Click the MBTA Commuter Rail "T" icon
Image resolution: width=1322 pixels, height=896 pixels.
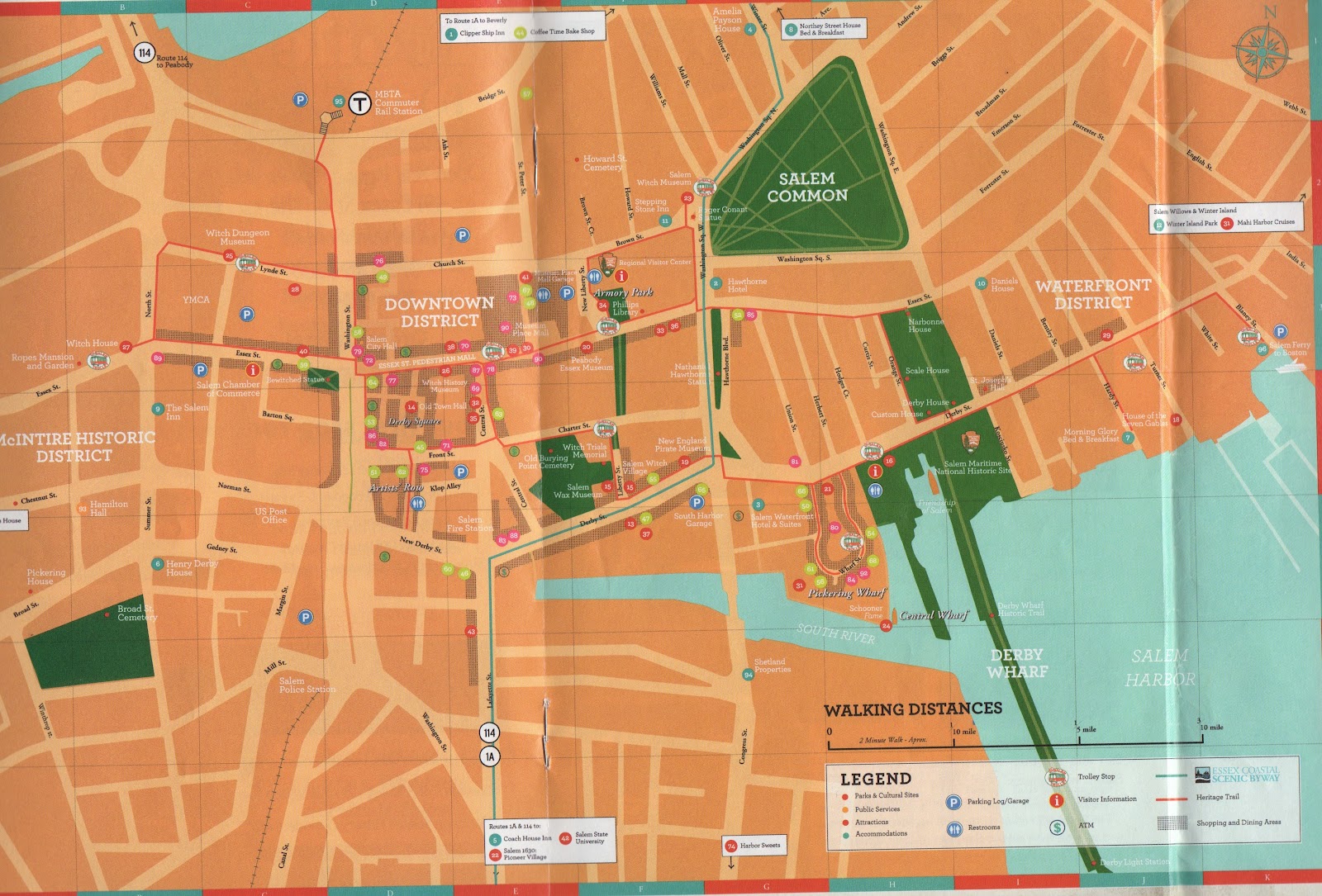(x=359, y=103)
